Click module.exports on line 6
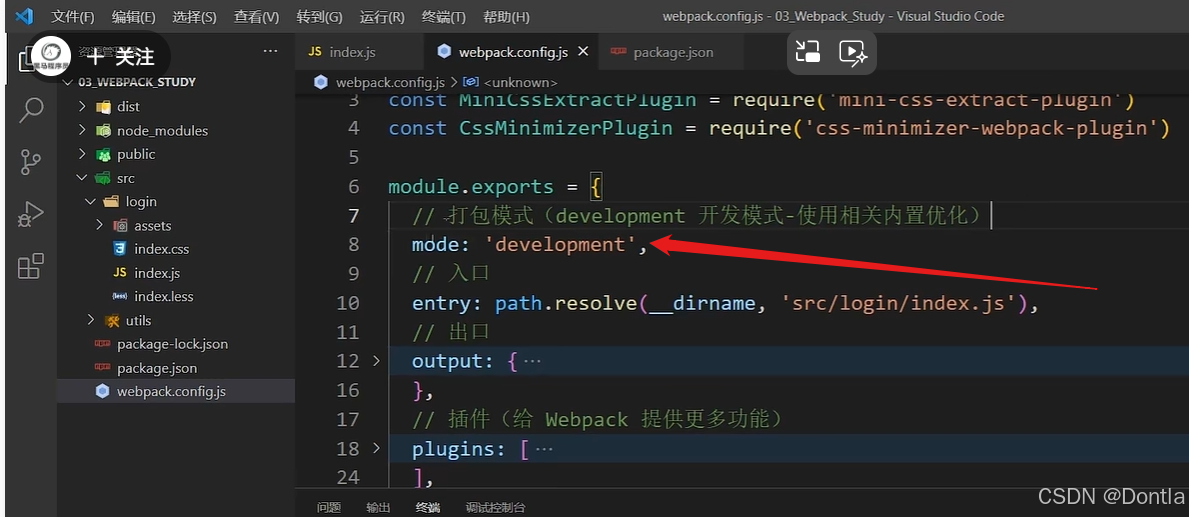The image size is (1189, 517). [x=471, y=186]
